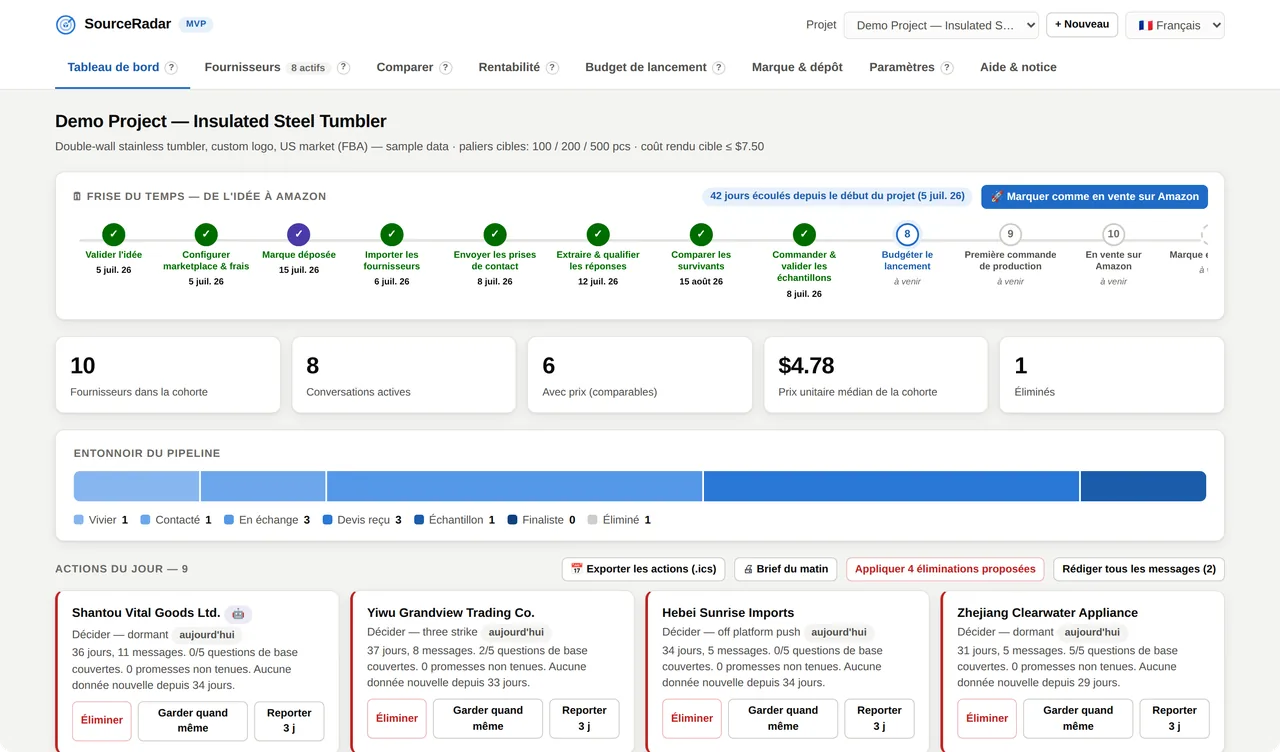Viewport: 1280px width, 752px height.
Task: Click Reporter 3 j on Zhejiang Clearwater card
Action: tap(1174, 718)
